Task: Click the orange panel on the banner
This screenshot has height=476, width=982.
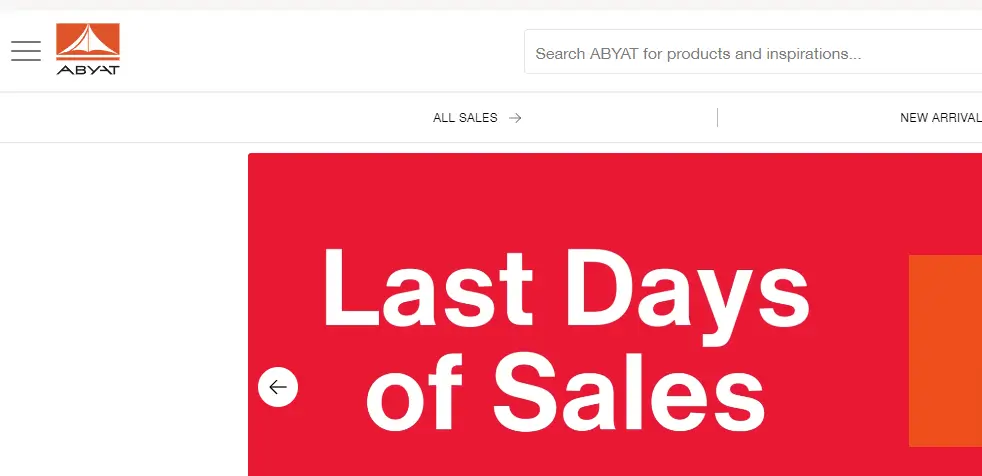Action: tap(945, 351)
